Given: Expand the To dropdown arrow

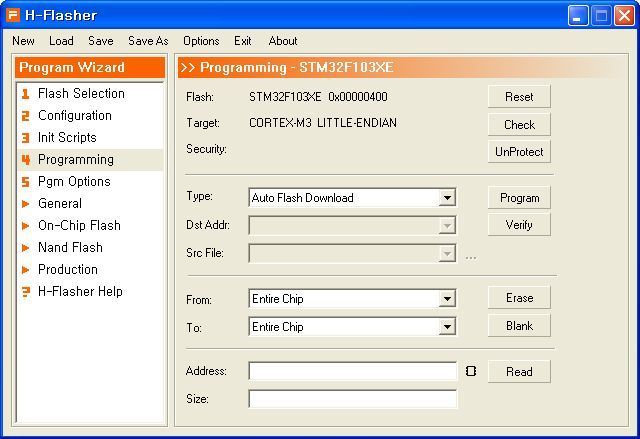Looking at the screenshot, I should (447, 327).
